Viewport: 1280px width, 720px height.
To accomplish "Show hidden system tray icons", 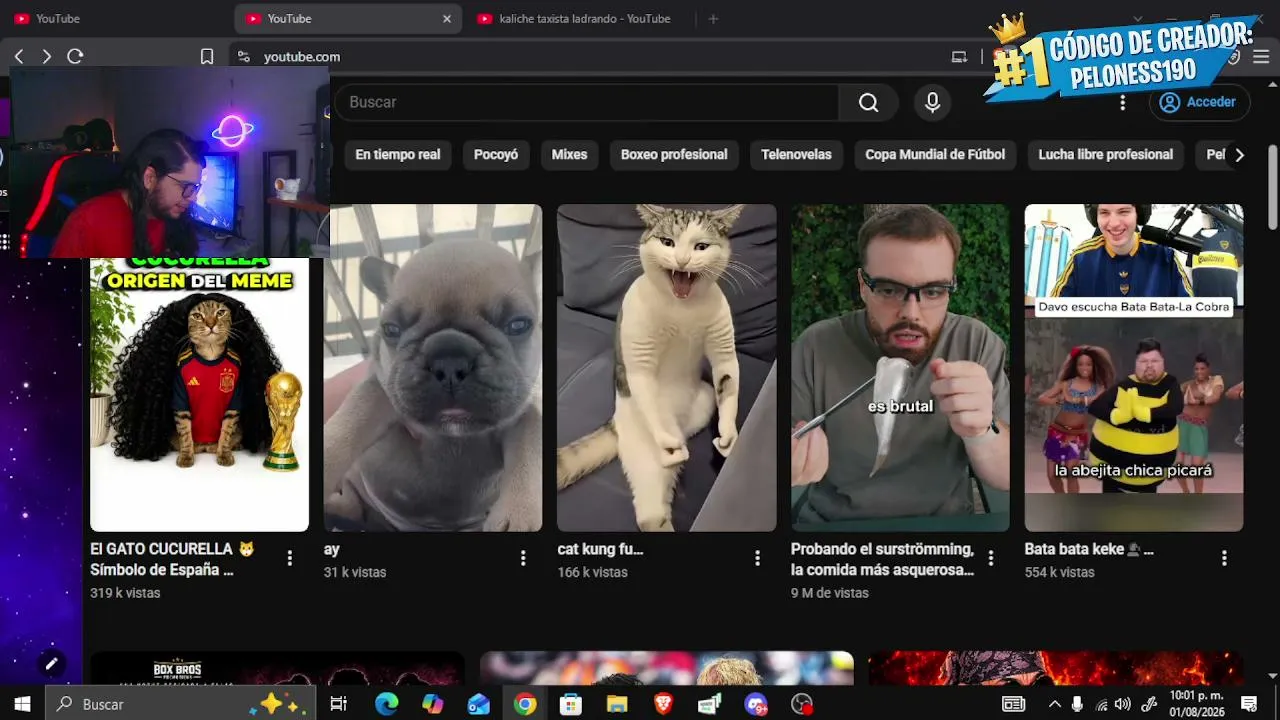I will pyautogui.click(x=1055, y=704).
